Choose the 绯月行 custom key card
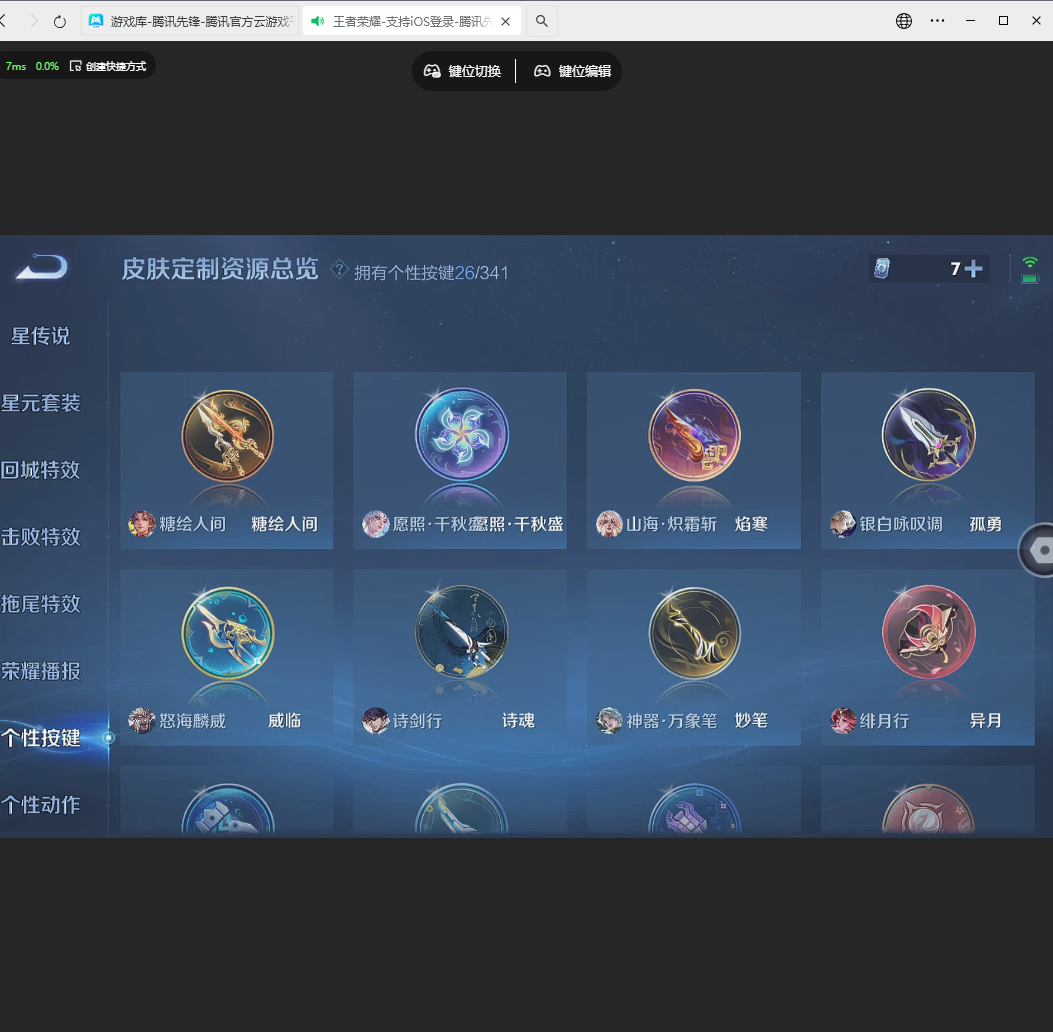 pyautogui.click(x=928, y=656)
